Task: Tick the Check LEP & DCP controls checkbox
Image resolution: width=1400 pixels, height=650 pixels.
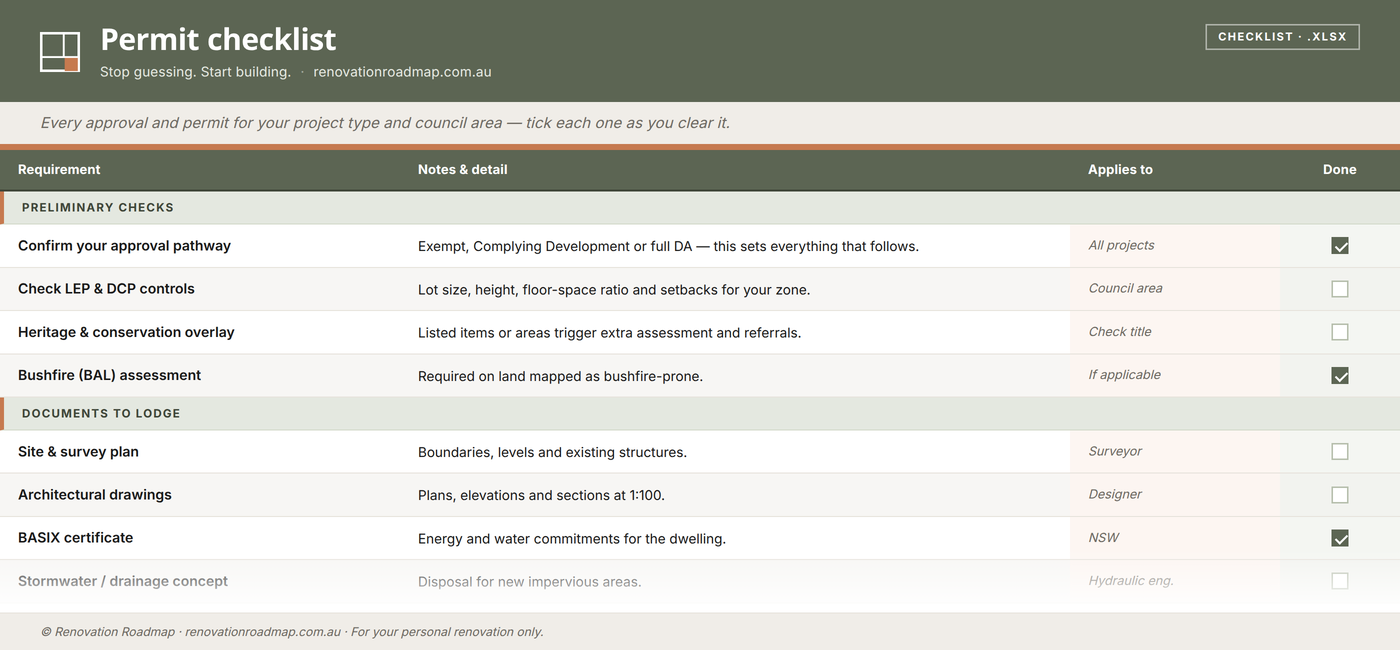Action: 1340,289
